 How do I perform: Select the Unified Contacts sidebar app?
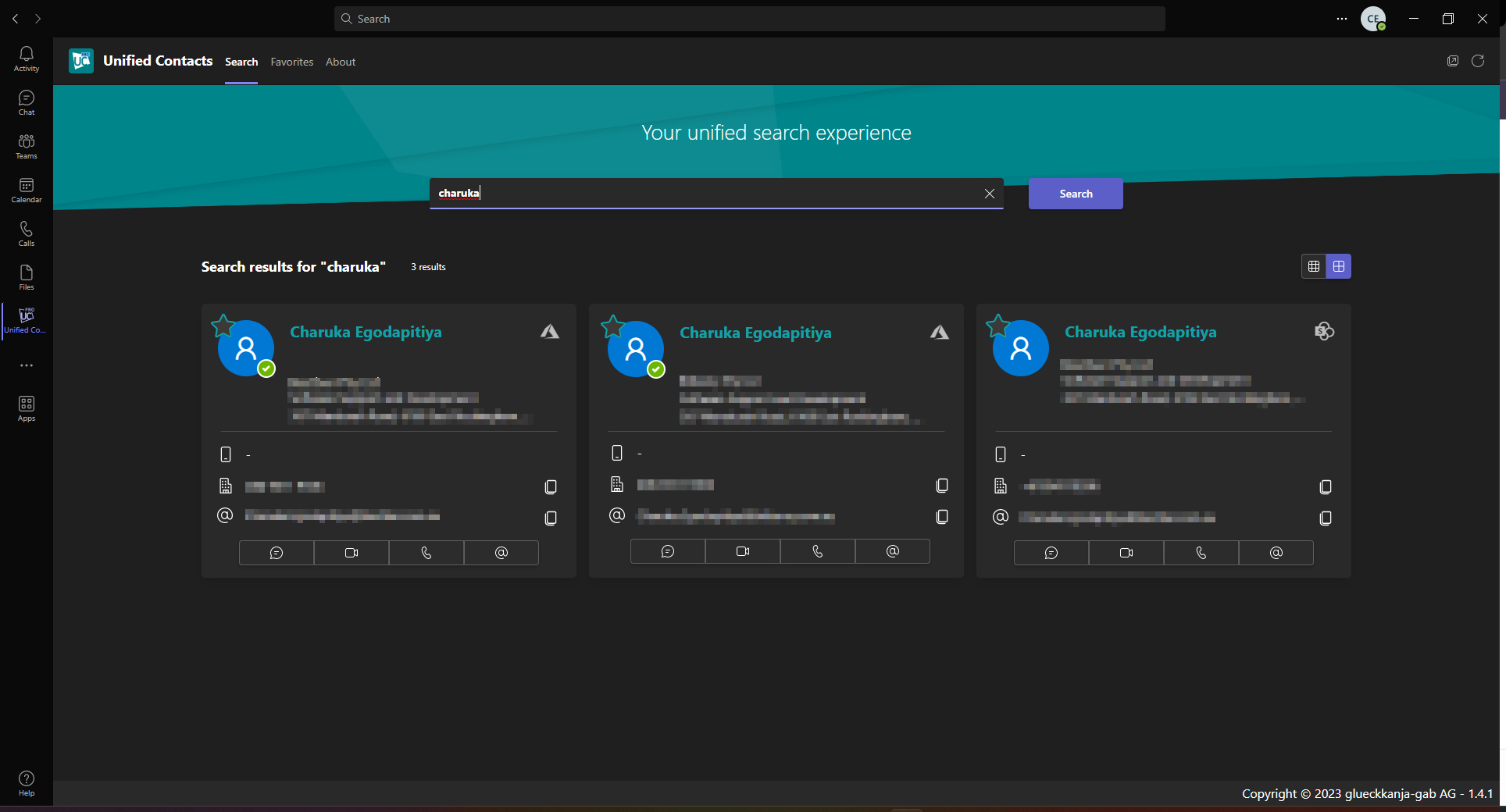coord(27,320)
